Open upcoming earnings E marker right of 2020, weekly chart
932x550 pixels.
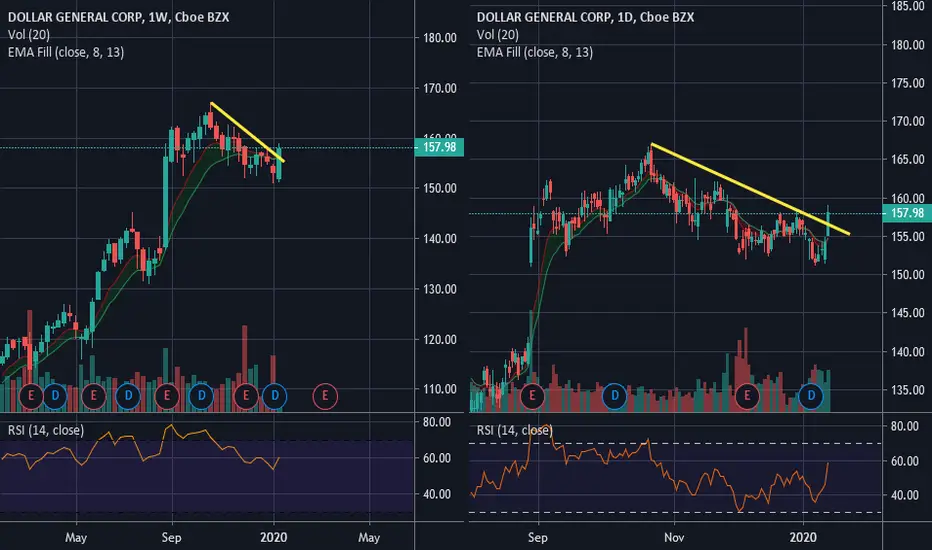point(325,396)
